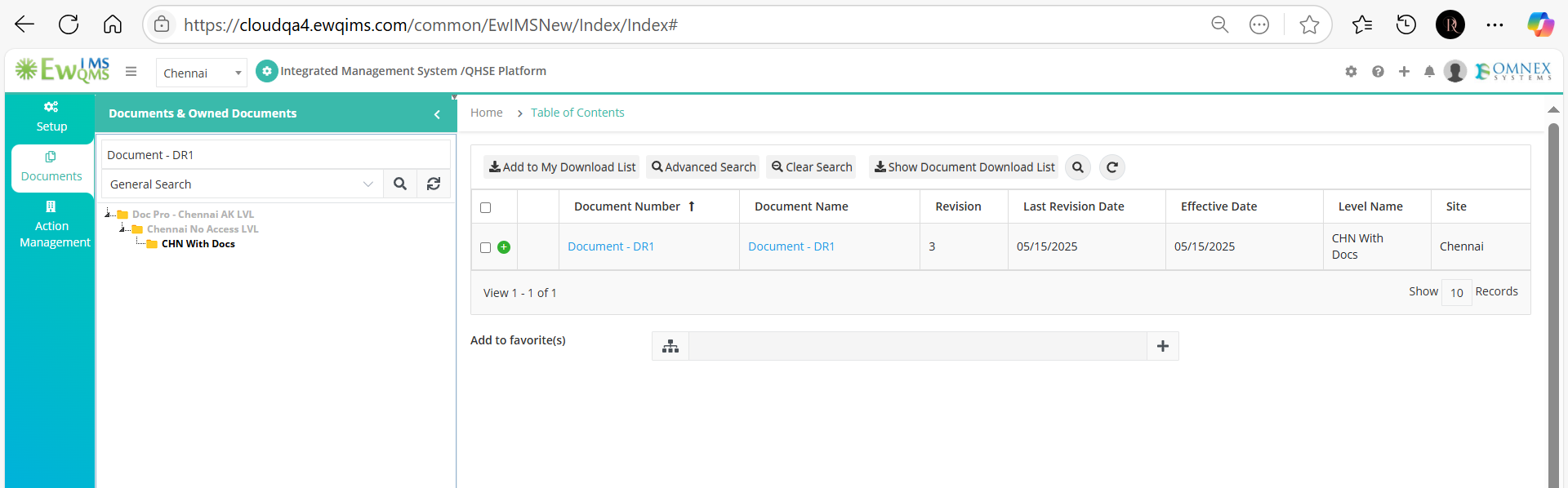Tick the checkbox for the Document - DR1 row
The width and height of the screenshot is (1568, 488).
coord(486,247)
